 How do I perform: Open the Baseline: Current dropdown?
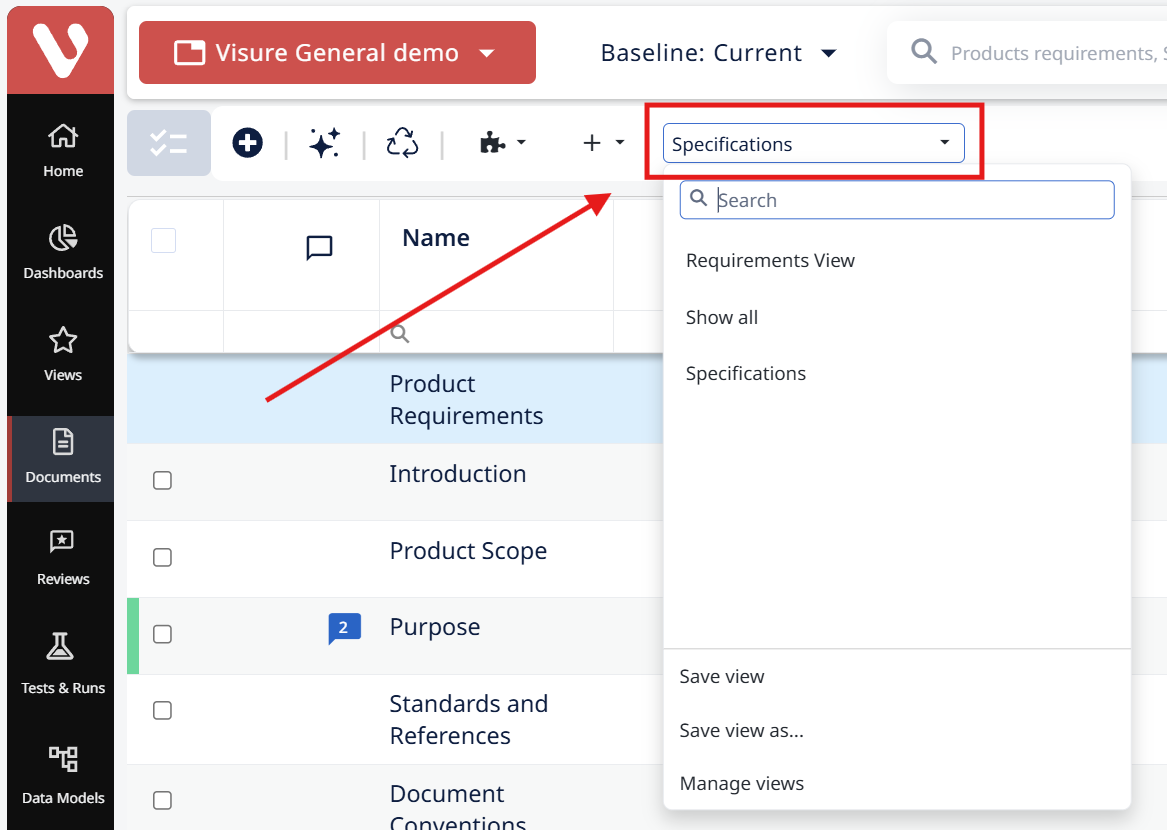coord(719,53)
